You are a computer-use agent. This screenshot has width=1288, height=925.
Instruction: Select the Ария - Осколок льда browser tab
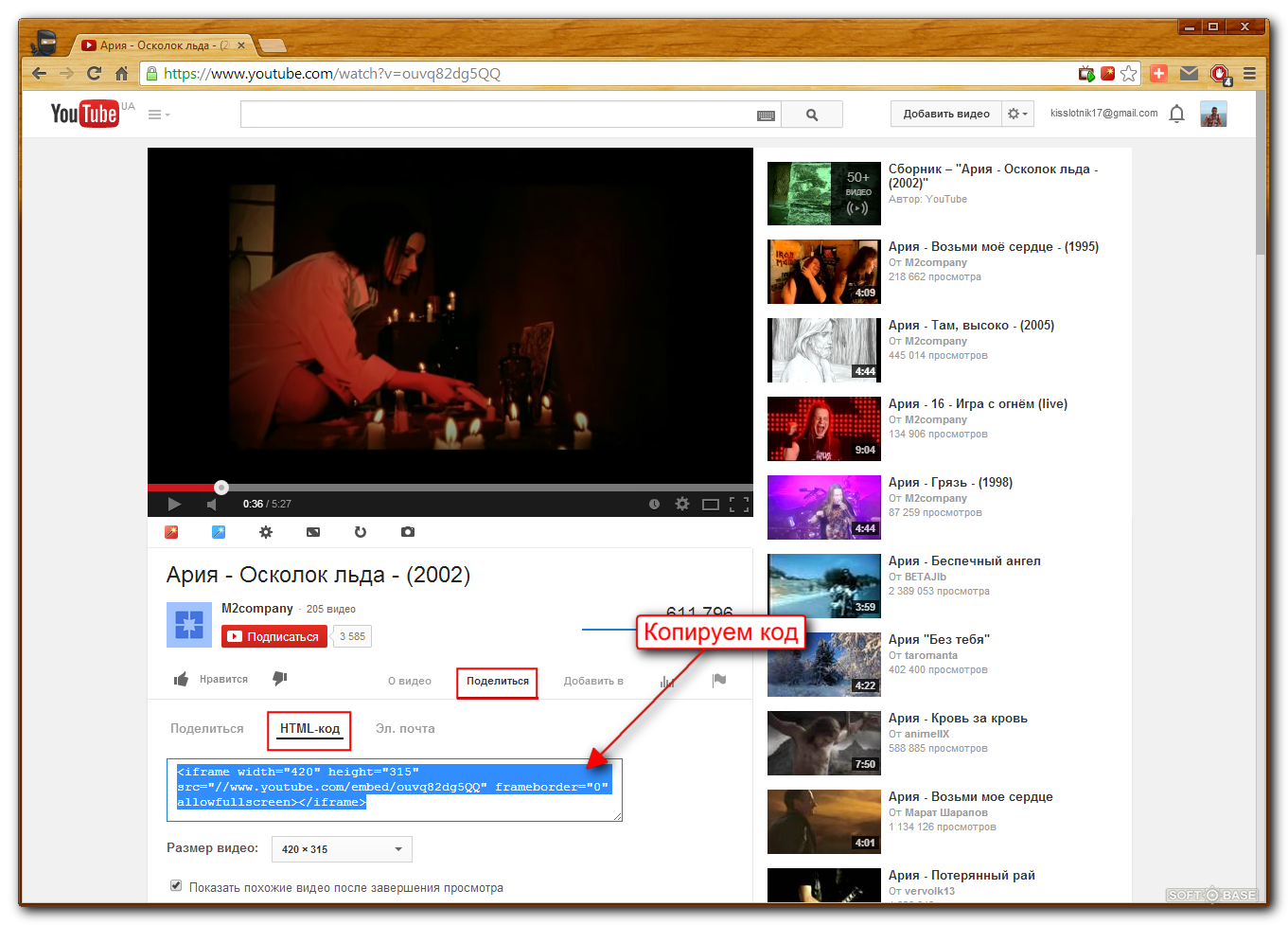(165, 44)
